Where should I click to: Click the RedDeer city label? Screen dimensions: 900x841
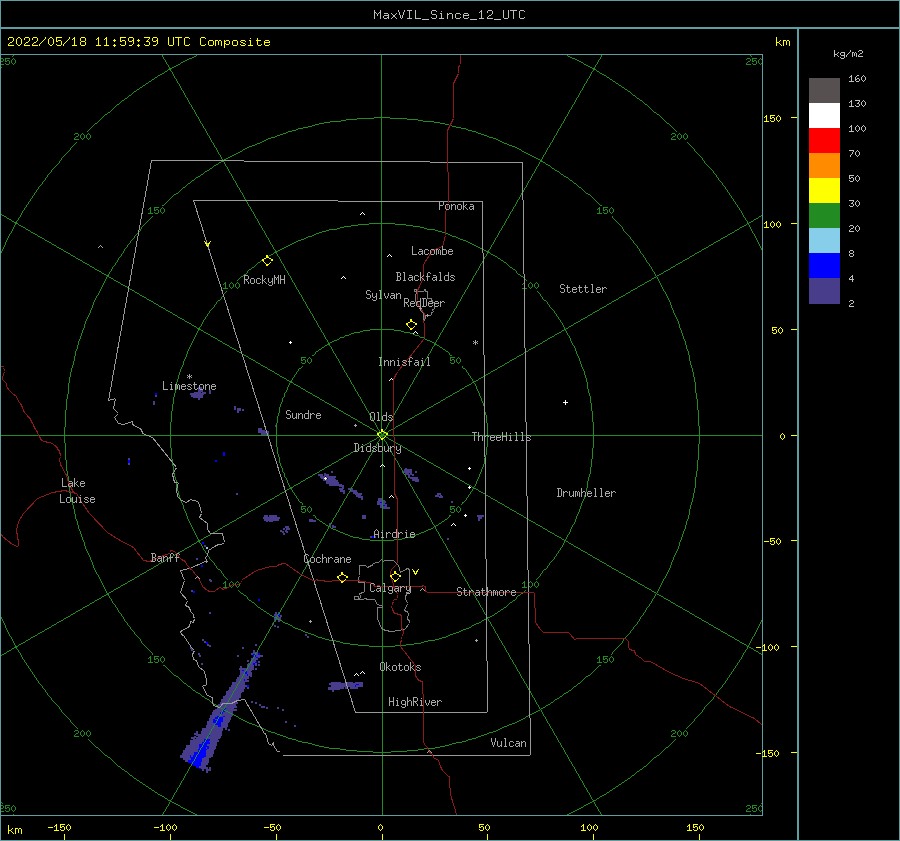coord(424,303)
